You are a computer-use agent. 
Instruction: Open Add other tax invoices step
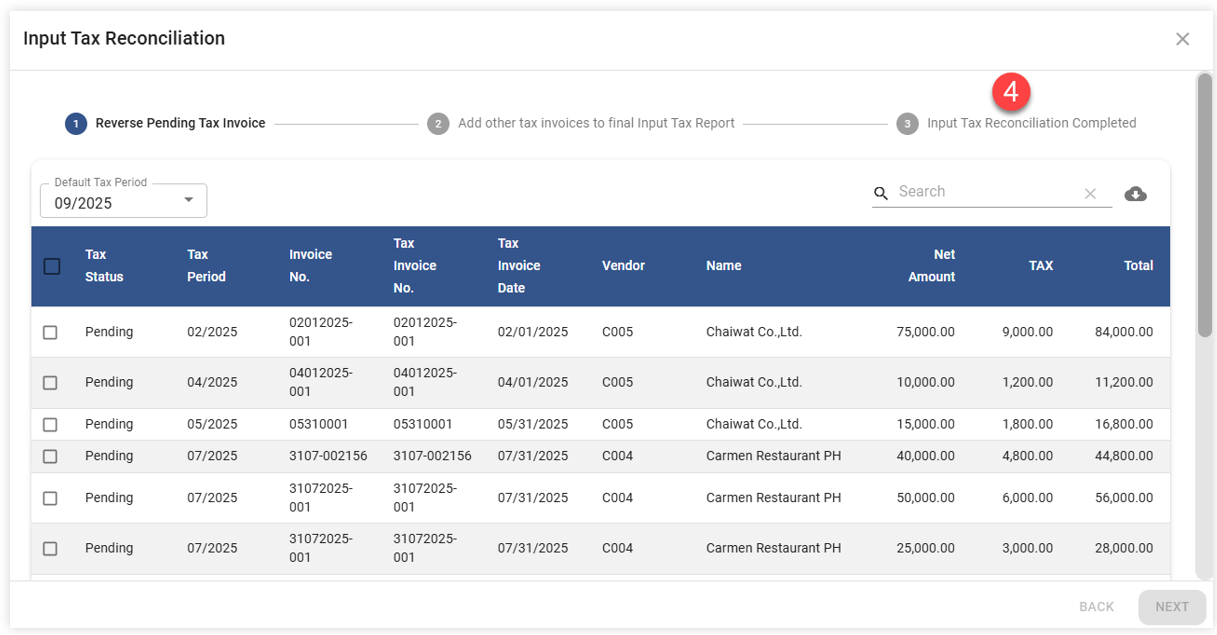point(596,124)
